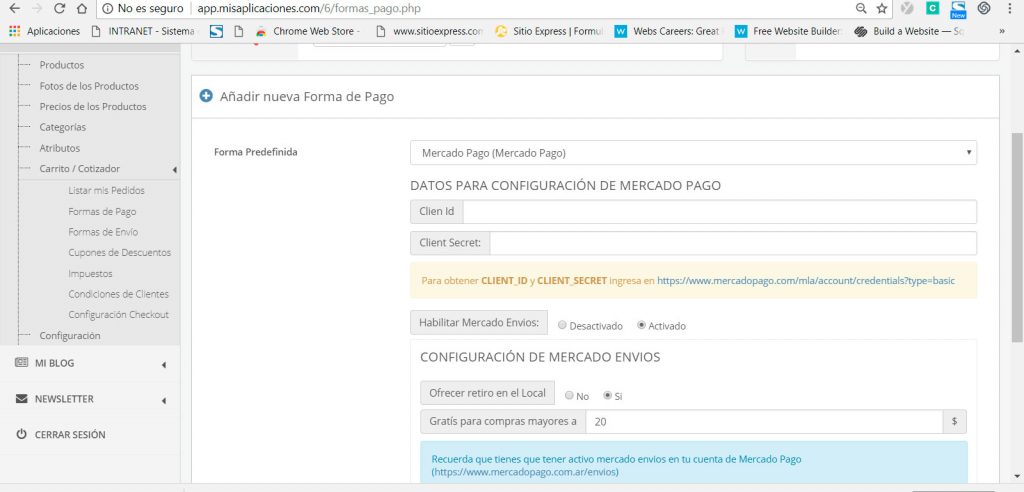Click the NEWSLETTER envelope icon
The height and width of the screenshot is (492, 1024).
pos(21,399)
